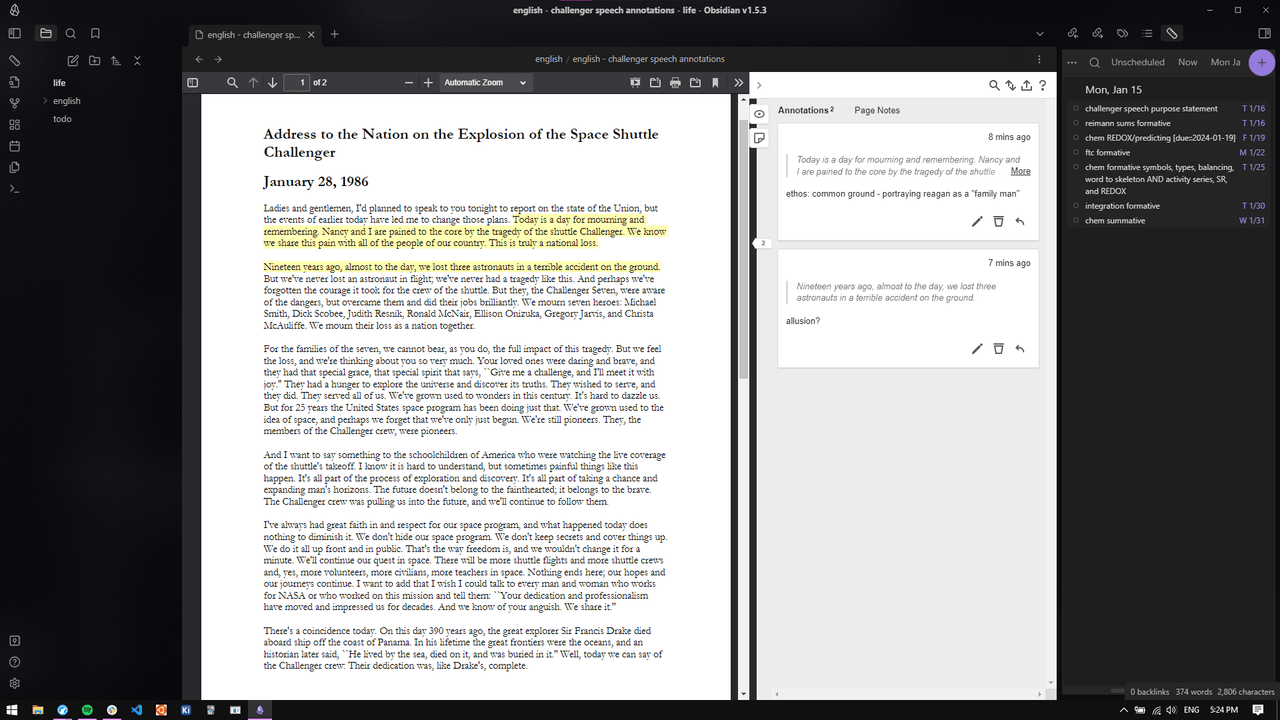Edit the "ethos: common ground" annotation
Image resolution: width=1280 pixels, height=720 pixels.
coord(977,221)
